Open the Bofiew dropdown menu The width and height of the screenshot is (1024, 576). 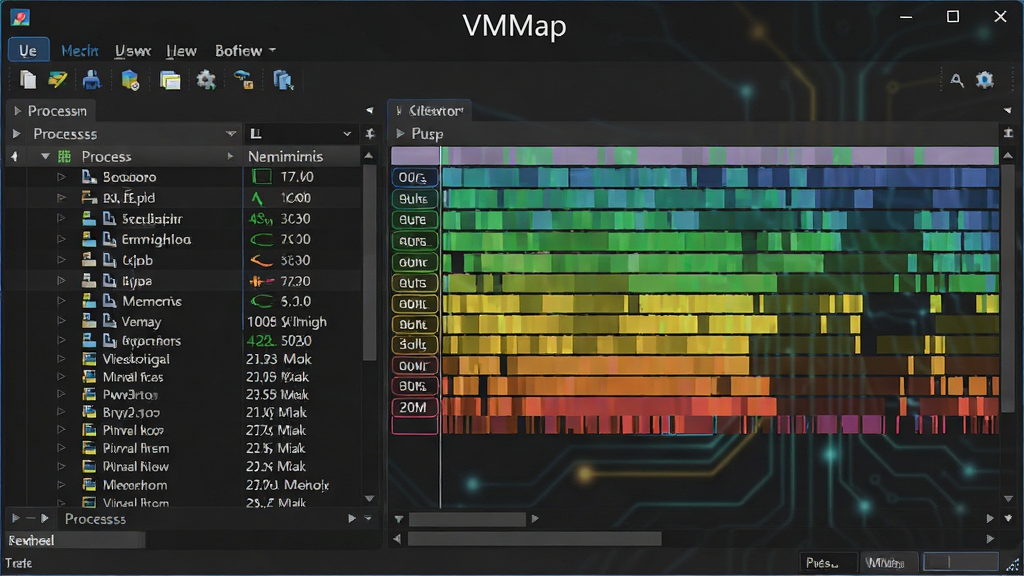click(x=245, y=50)
